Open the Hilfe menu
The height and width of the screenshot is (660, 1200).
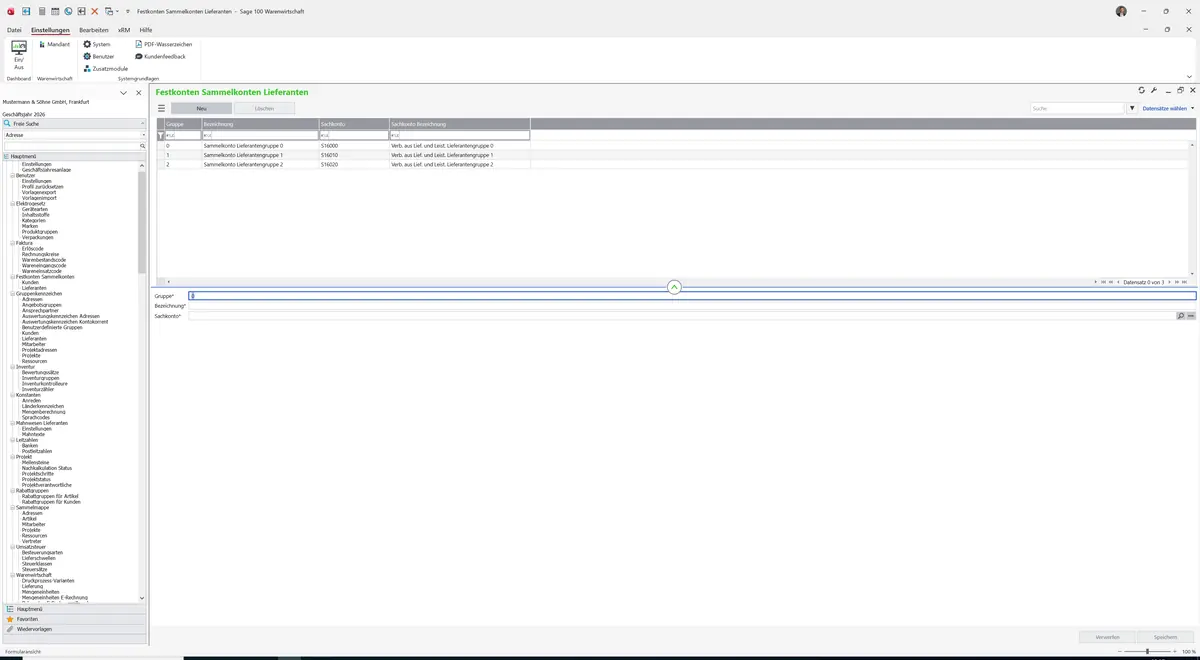pyautogui.click(x=146, y=30)
